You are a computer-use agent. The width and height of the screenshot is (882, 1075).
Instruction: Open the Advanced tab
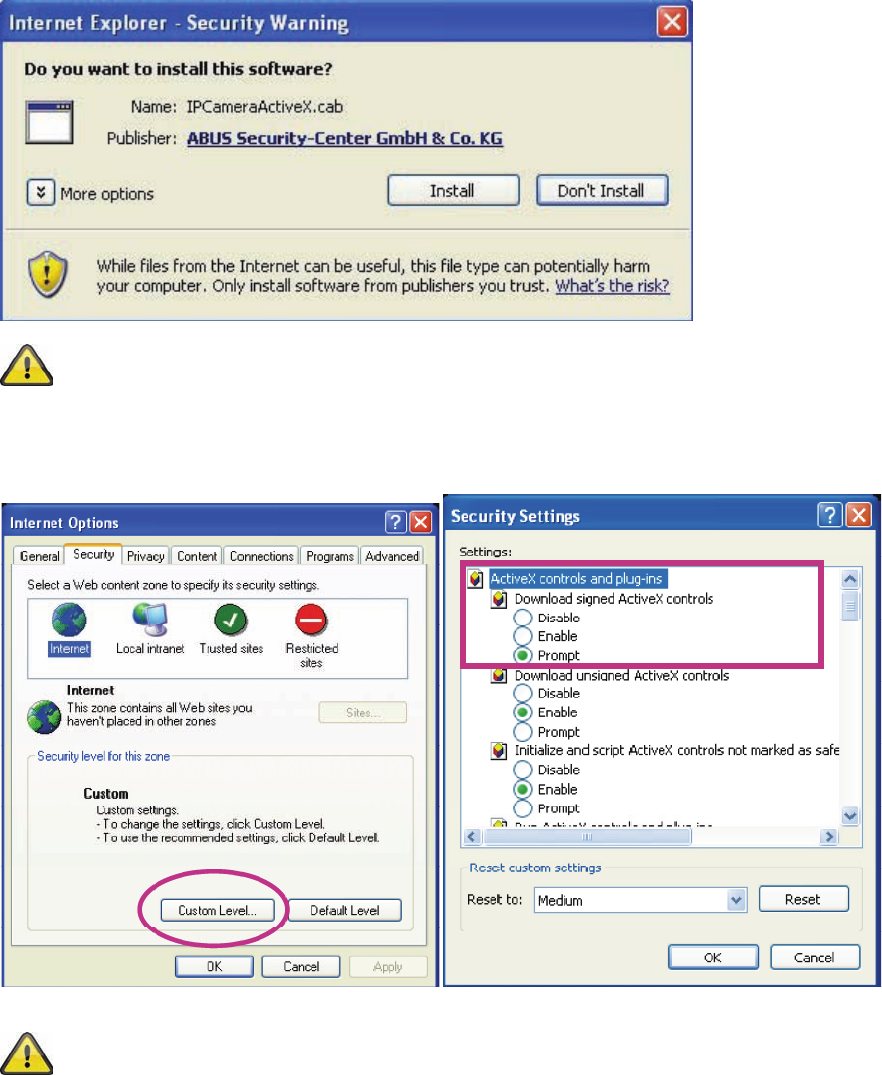392,556
